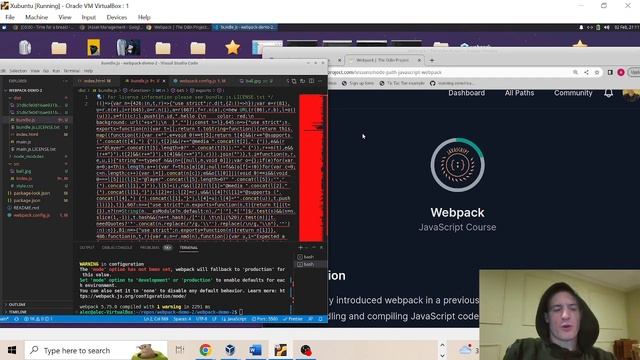Click the new terminal plus icon
640x360 pixels.
pyautogui.click(x=301, y=247)
